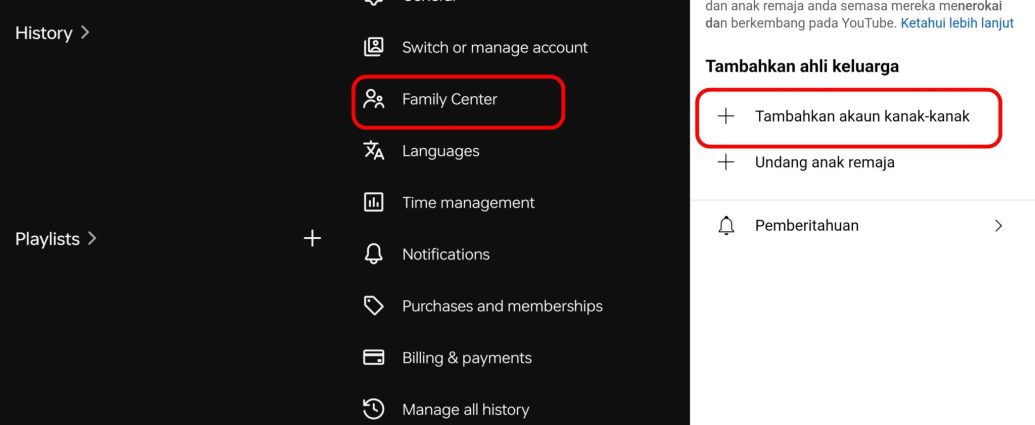Click the Family Center people icon
The width and height of the screenshot is (1035, 425).
pyautogui.click(x=374, y=99)
